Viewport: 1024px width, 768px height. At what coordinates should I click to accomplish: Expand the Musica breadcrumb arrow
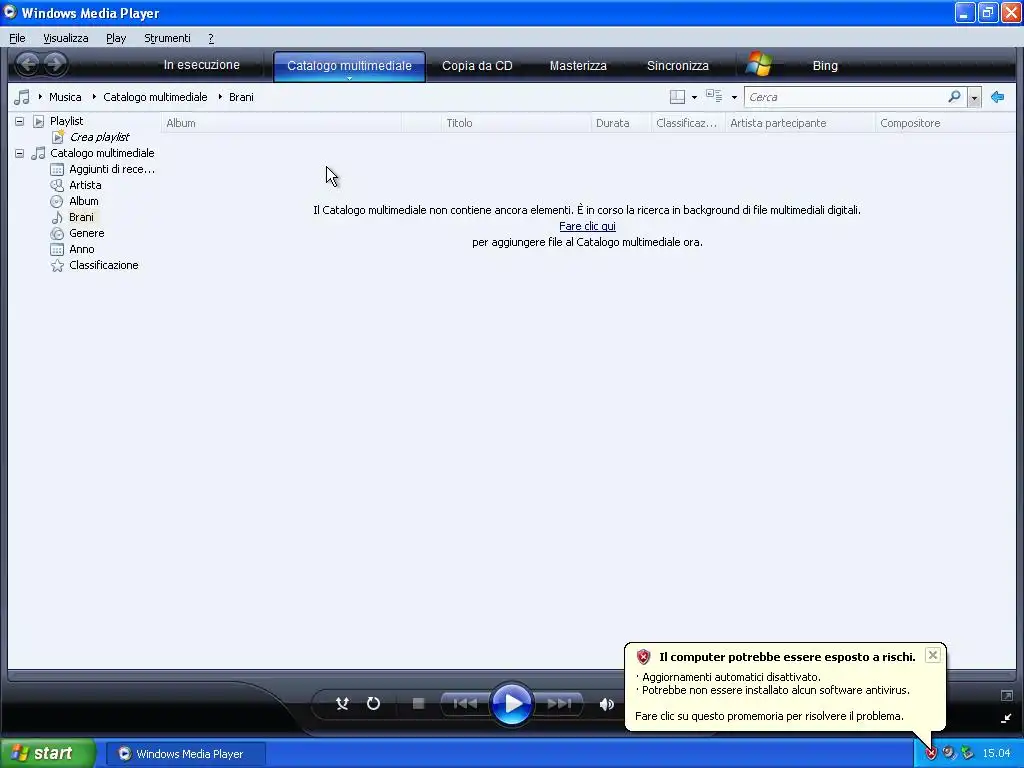tap(40, 97)
